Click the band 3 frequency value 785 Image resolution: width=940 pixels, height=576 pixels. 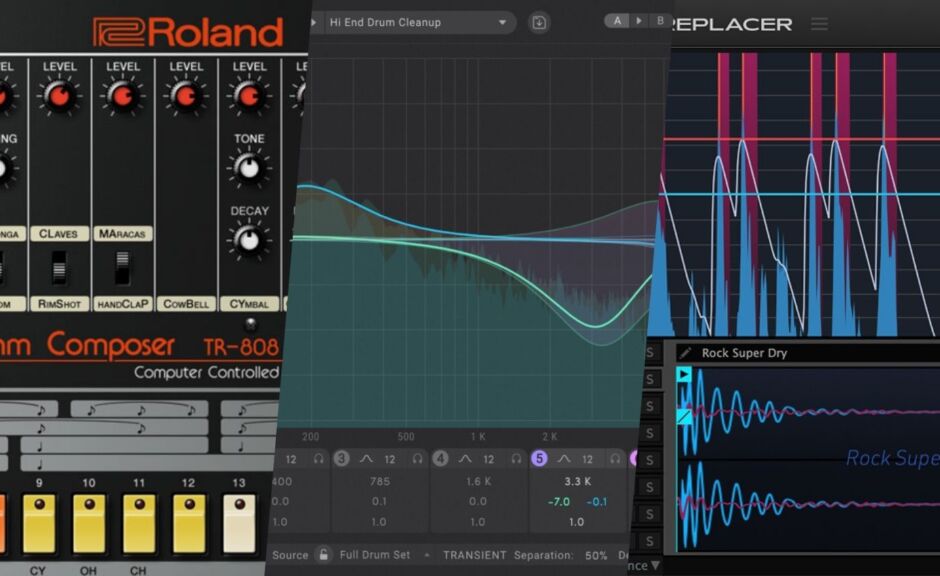click(x=379, y=481)
